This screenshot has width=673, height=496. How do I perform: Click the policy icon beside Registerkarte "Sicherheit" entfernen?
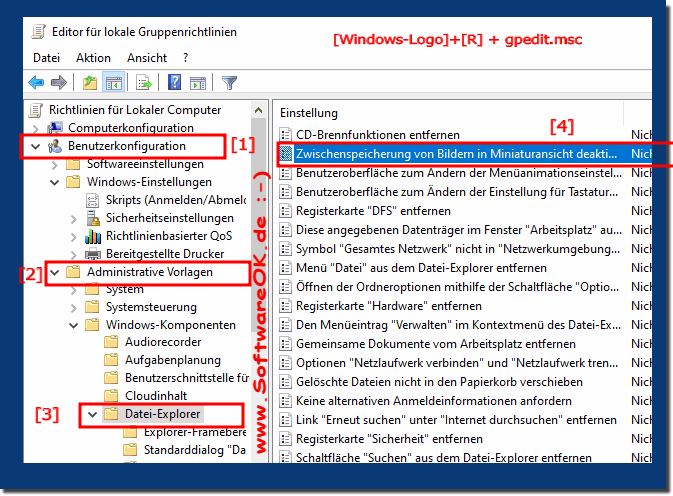[285, 439]
